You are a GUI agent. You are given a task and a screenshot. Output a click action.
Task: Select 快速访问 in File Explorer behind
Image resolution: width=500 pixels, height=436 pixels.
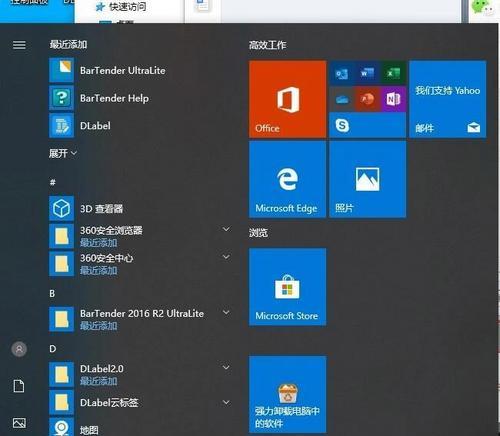point(128,6)
